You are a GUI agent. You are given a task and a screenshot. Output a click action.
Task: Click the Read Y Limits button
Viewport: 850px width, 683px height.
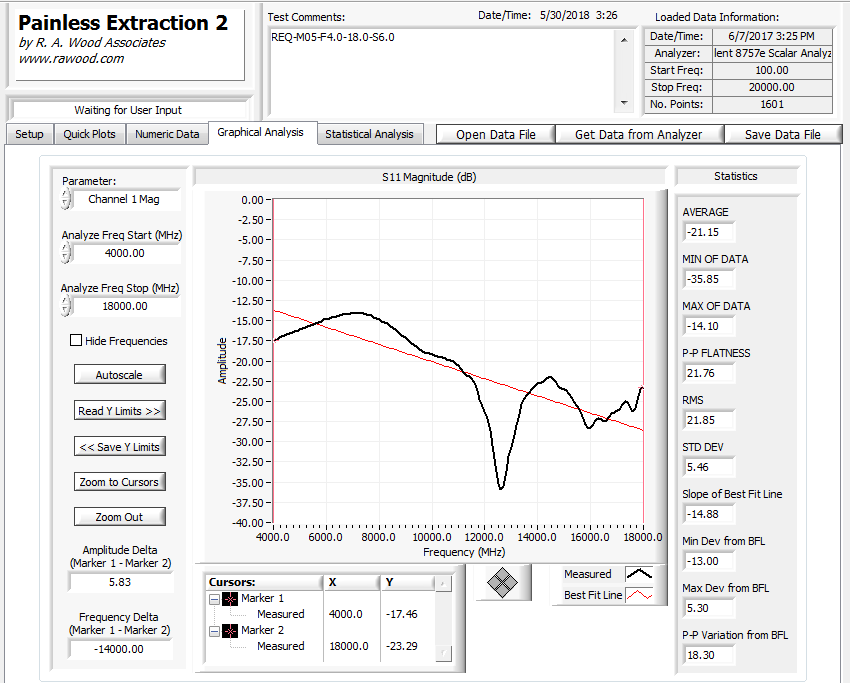(x=119, y=410)
